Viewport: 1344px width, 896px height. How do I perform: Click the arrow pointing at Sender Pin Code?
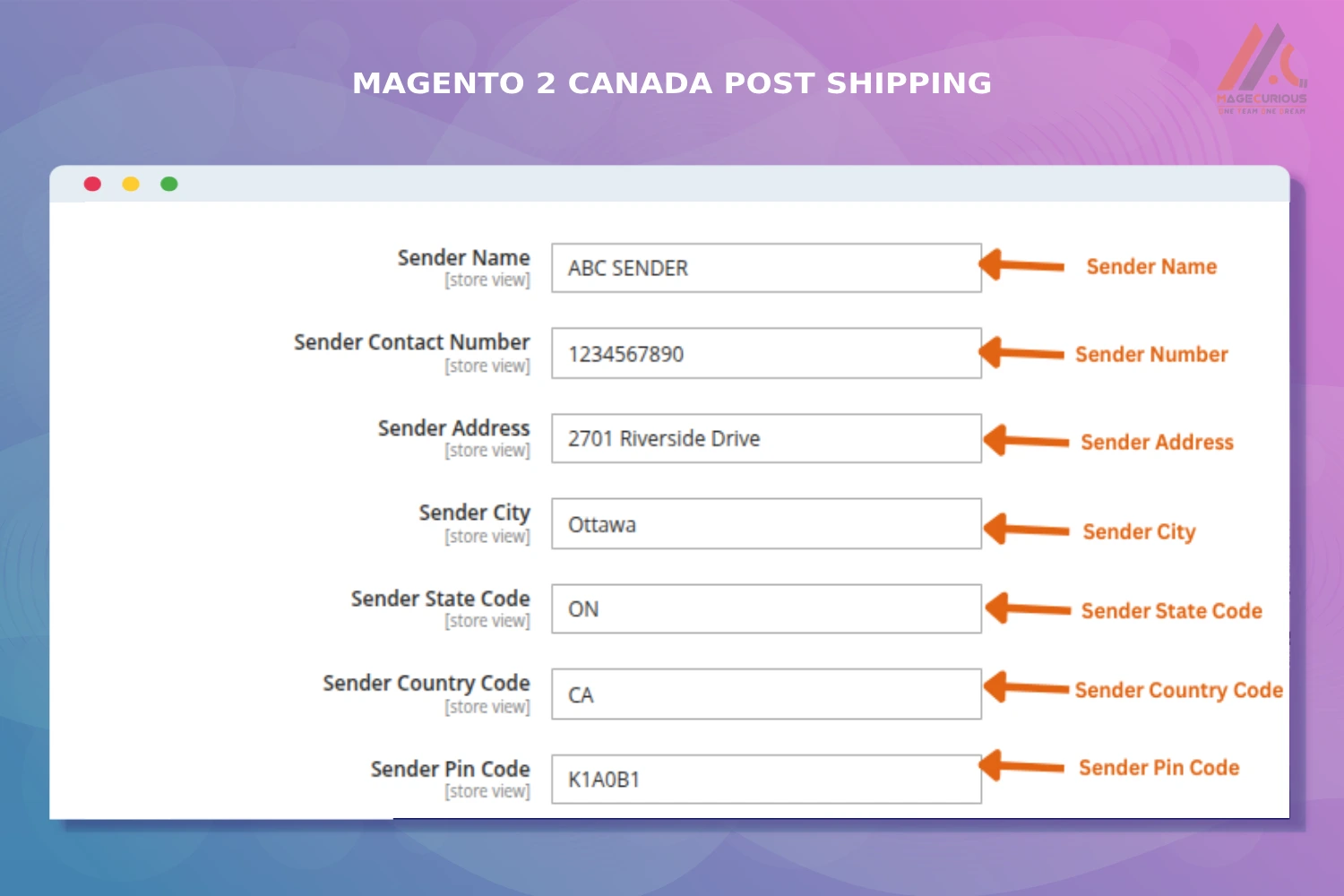pyautogui.click(x=1021, y=766)
